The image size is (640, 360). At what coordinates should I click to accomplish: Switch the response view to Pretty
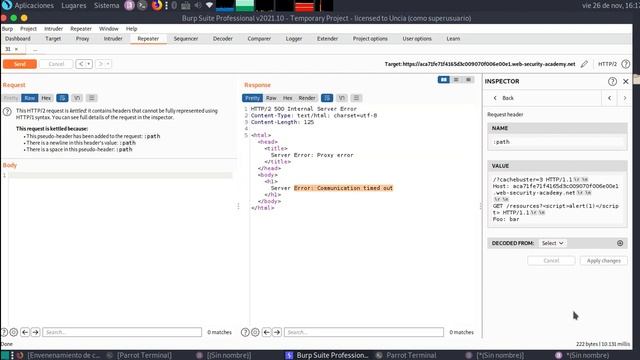click(x=252, y=98)
